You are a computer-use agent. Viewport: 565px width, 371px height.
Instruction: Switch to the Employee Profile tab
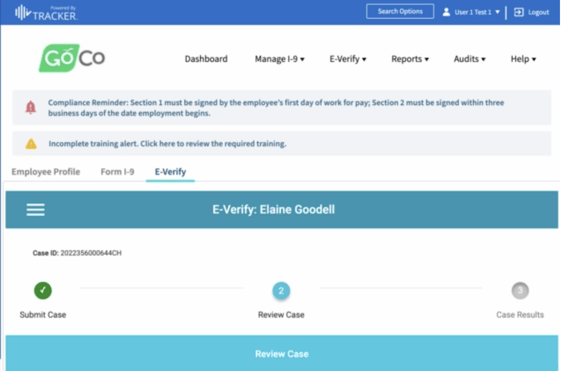point(46,172)
